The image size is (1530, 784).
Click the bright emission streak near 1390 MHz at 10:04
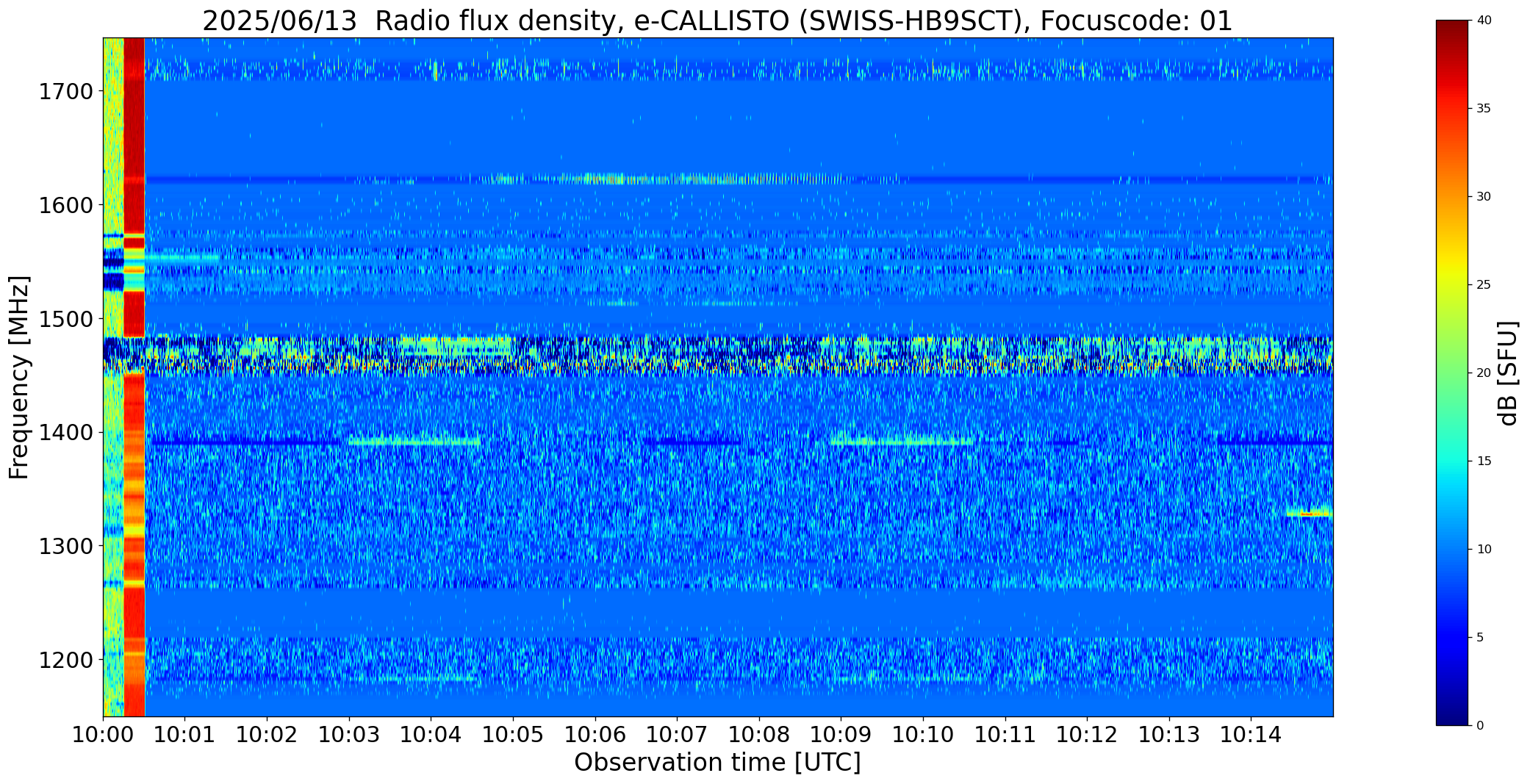(x=414, y=442)
